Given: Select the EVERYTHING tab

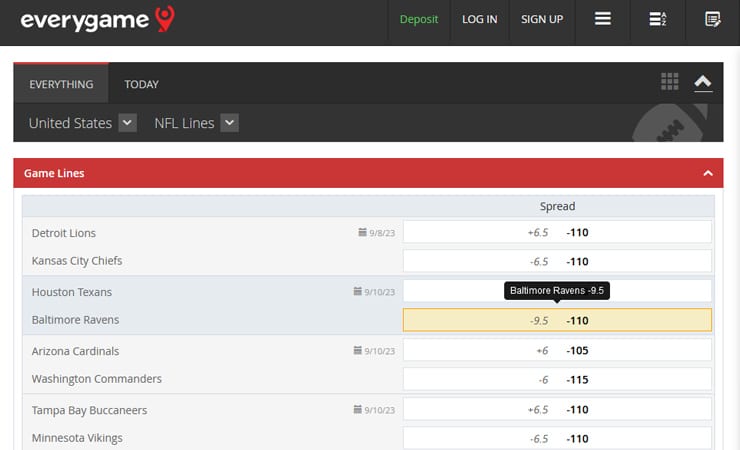Looking at the screenshot, I should [x=61, y=83].
